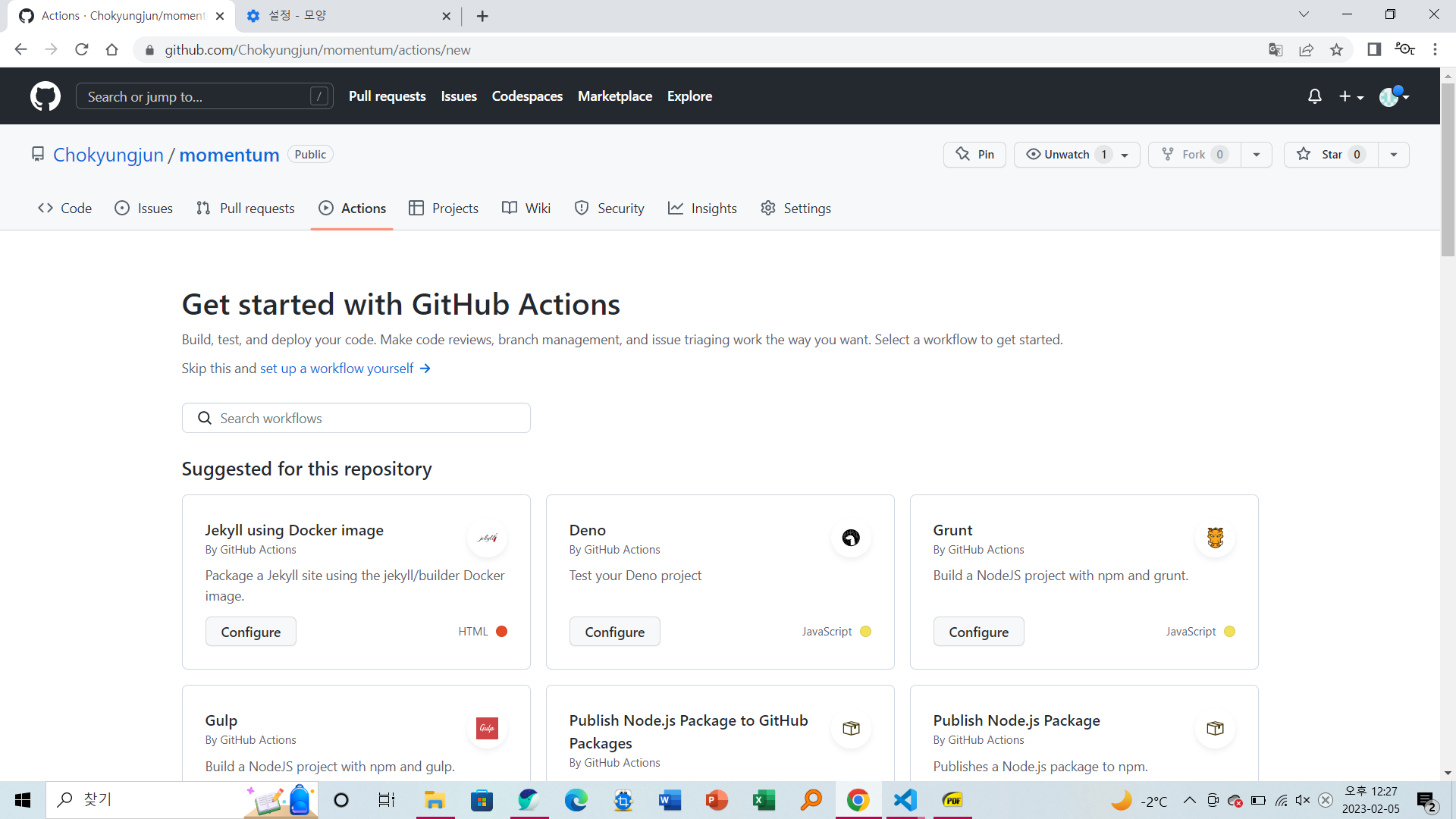Click set up a workflow yourself link
1456x819 pixels.
(x=345, y=369)
